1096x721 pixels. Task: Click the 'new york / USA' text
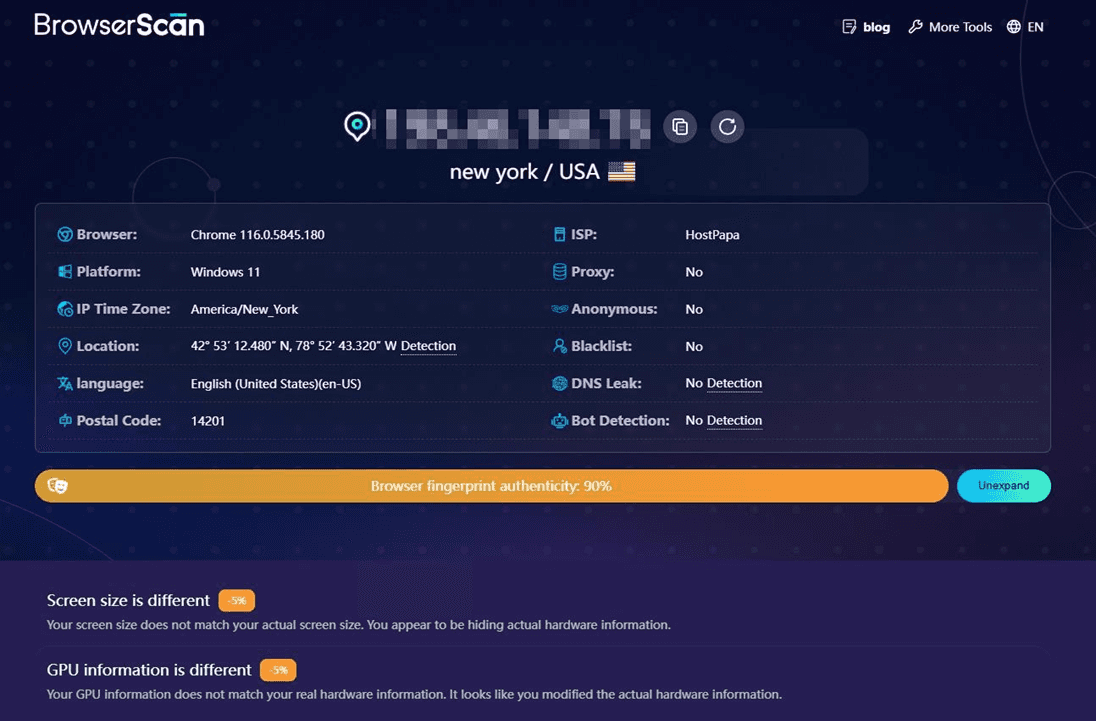(524, 172)
